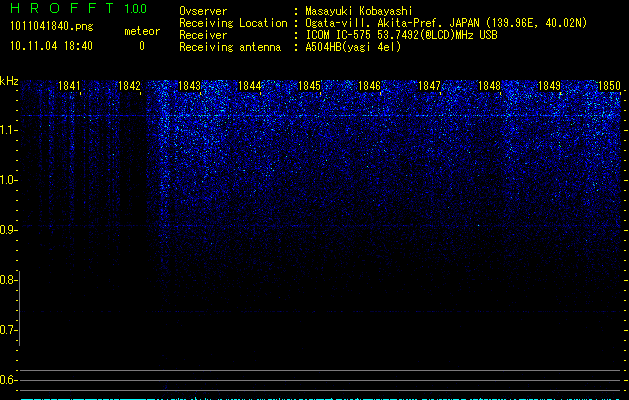The width and height of the screenshot is (629, 400).
Task: Click the meteor count label
Action: 142,31
